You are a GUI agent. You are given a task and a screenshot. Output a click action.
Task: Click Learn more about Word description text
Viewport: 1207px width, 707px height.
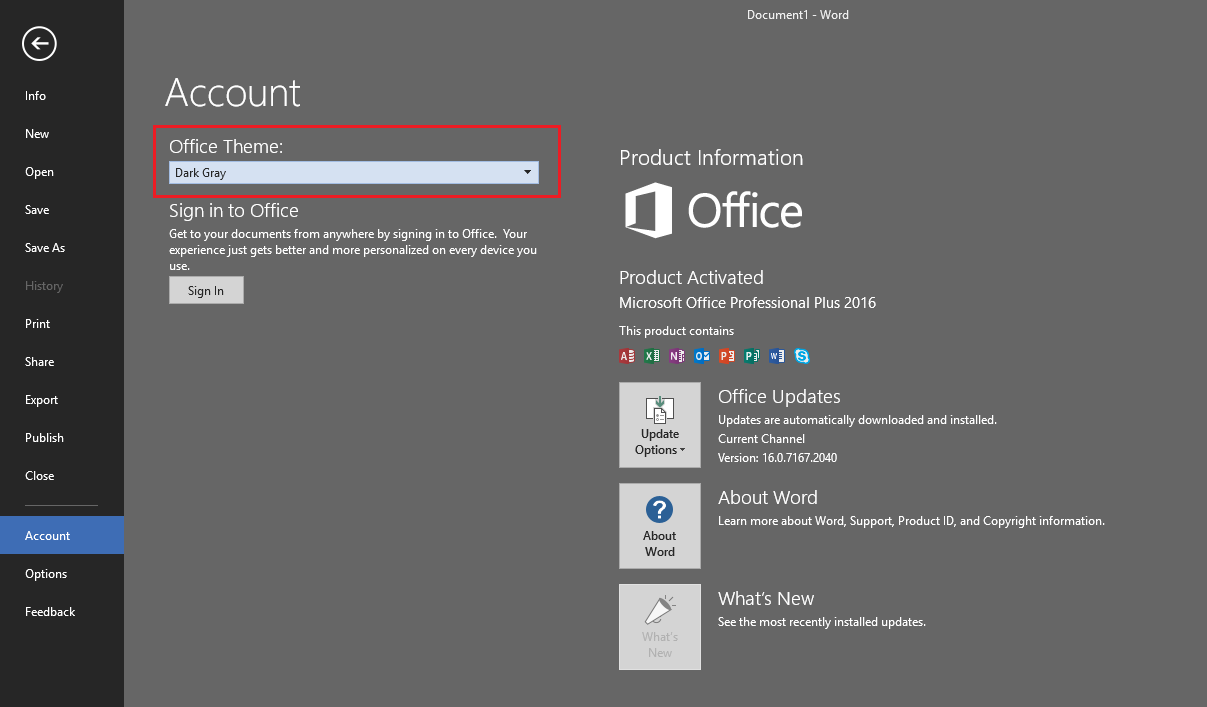click(911, 521)
